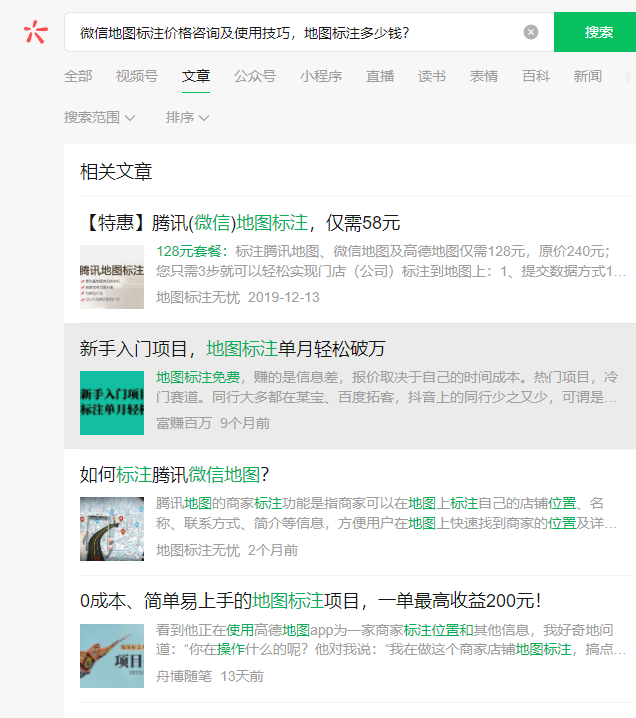Click the road map article thumbnail
Viewport: 636px width, 718px height.
coord(112,529)
